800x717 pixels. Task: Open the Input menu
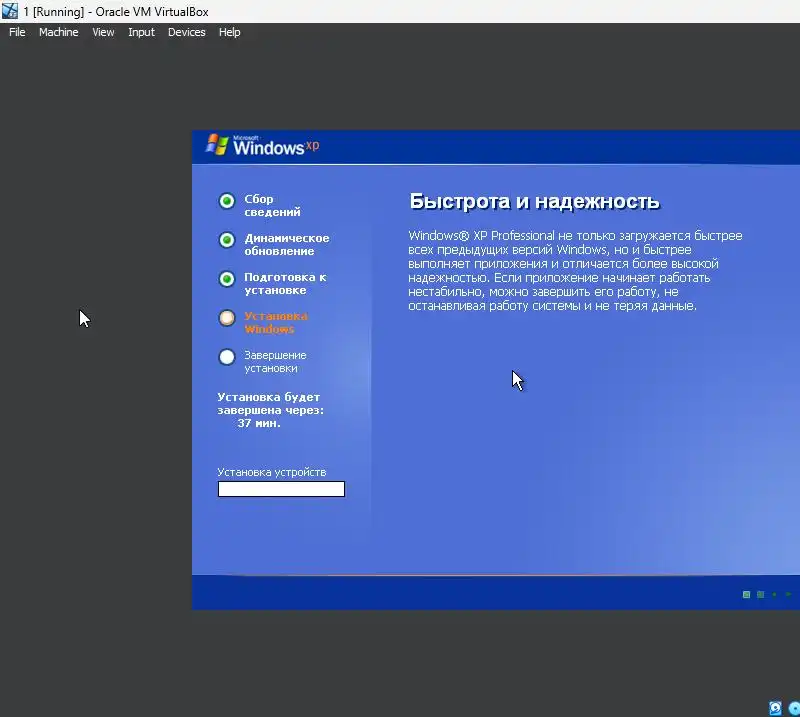(141, 32)
